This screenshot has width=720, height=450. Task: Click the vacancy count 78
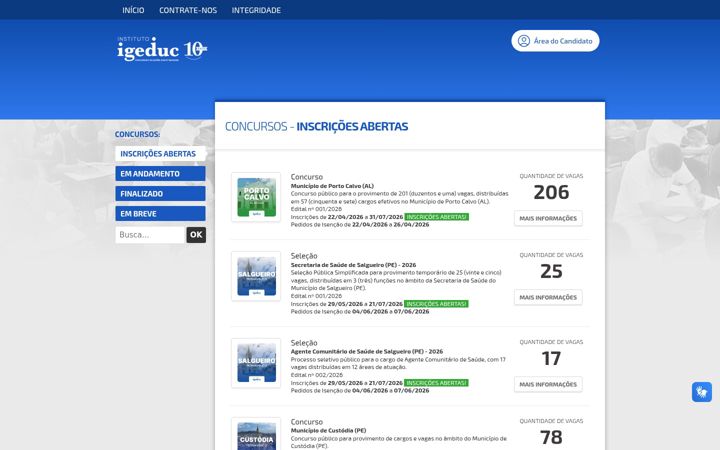[551, 437]
